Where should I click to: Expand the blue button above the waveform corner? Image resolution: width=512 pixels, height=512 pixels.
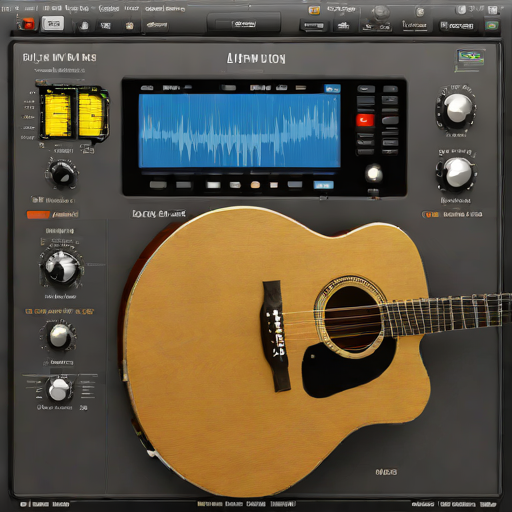[x=332, y=89]
